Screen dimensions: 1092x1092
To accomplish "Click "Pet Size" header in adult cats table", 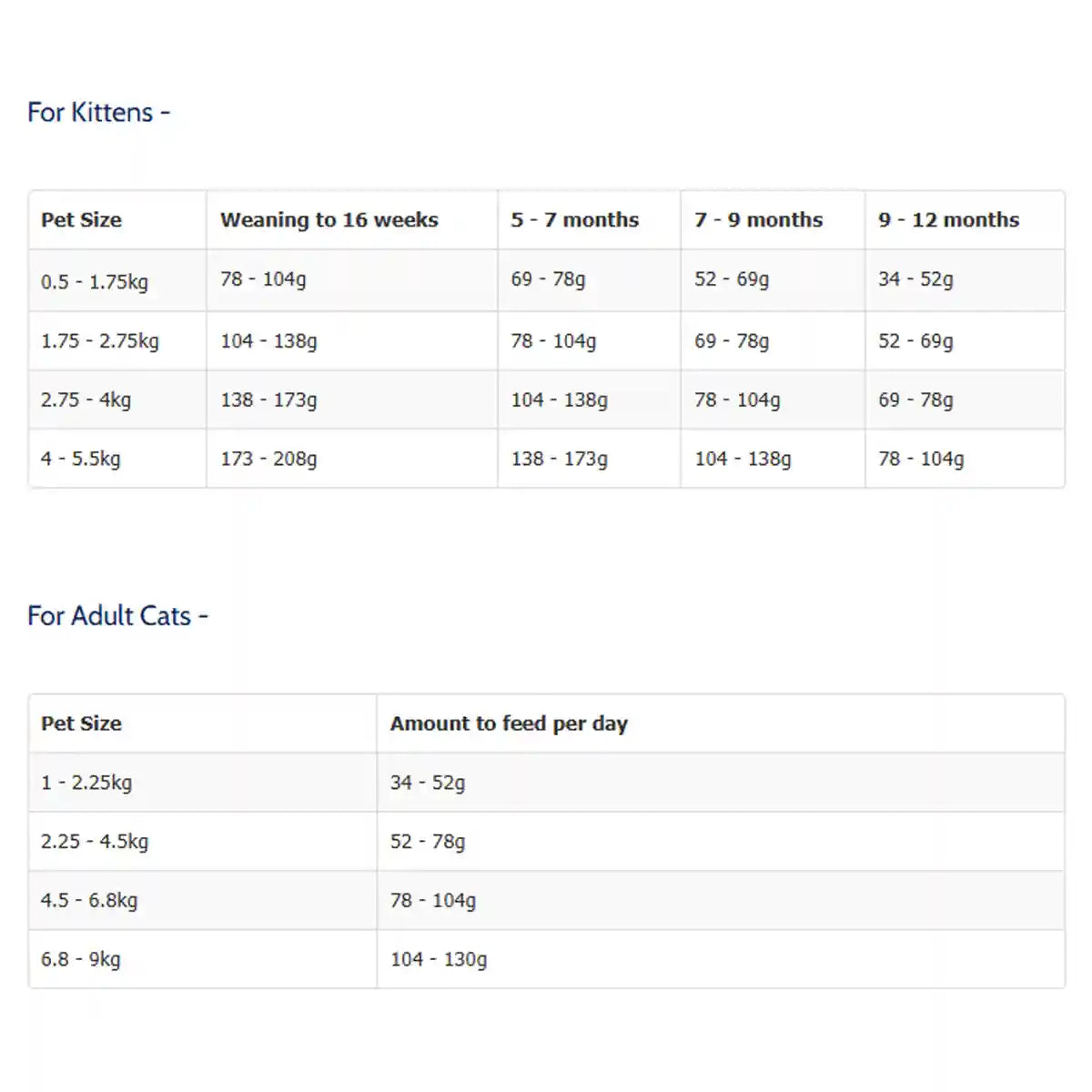I will pyautogui.click(x=81, y=723).
